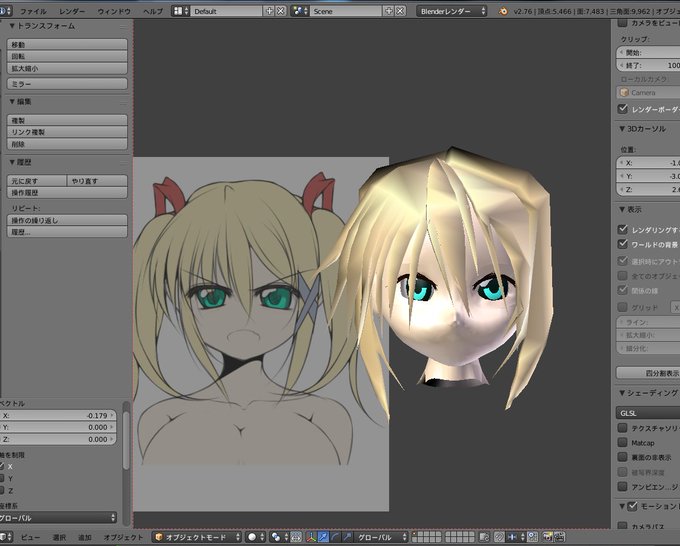The image size is (680, 546).
Task: Enable the Matcap checkbox
Action: pyautogui.click(x=623, y=442)
